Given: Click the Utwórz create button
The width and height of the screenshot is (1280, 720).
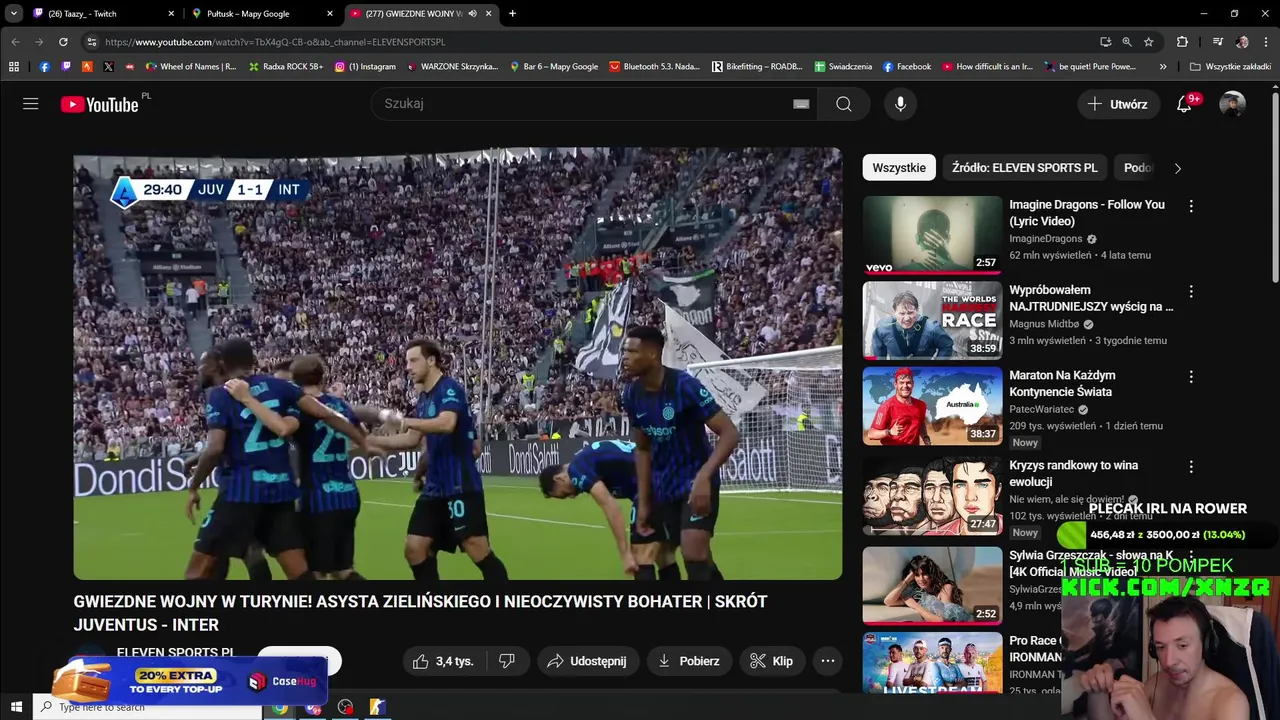Looking at the screenshot, I should (x=1117, y=104).
